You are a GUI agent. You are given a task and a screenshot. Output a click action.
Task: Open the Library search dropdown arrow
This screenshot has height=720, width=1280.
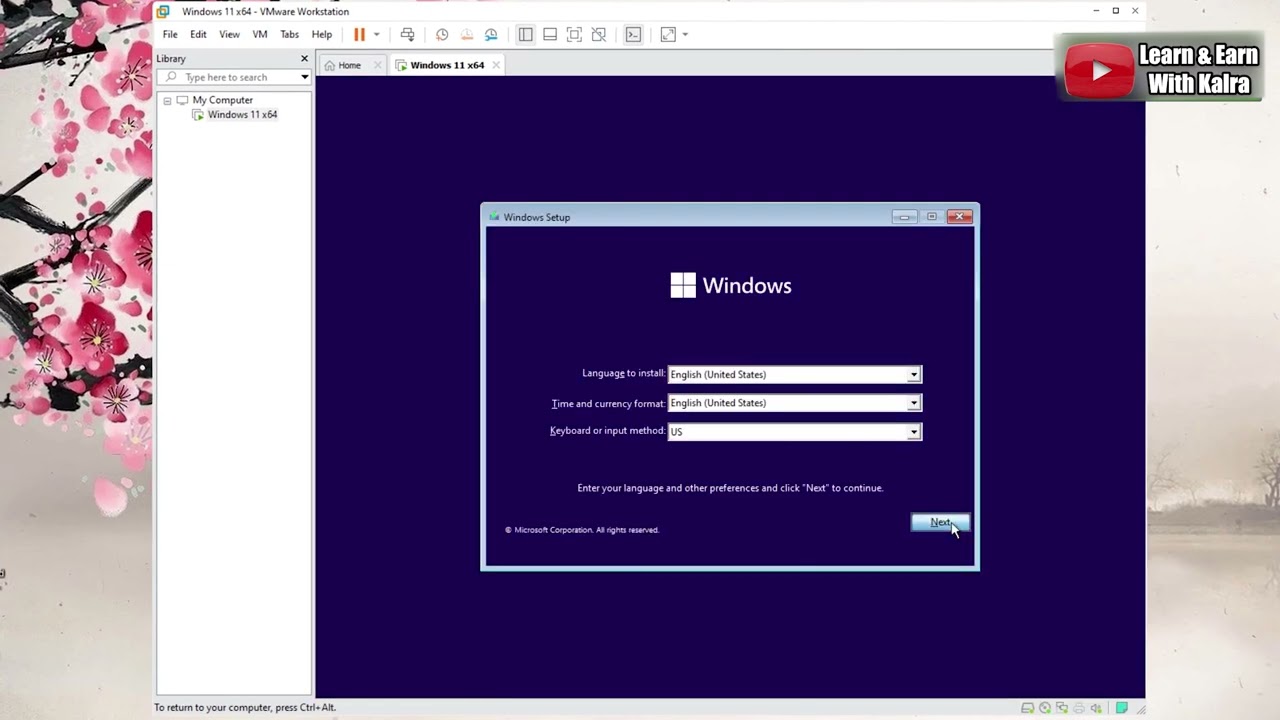[x=304, y=77]
